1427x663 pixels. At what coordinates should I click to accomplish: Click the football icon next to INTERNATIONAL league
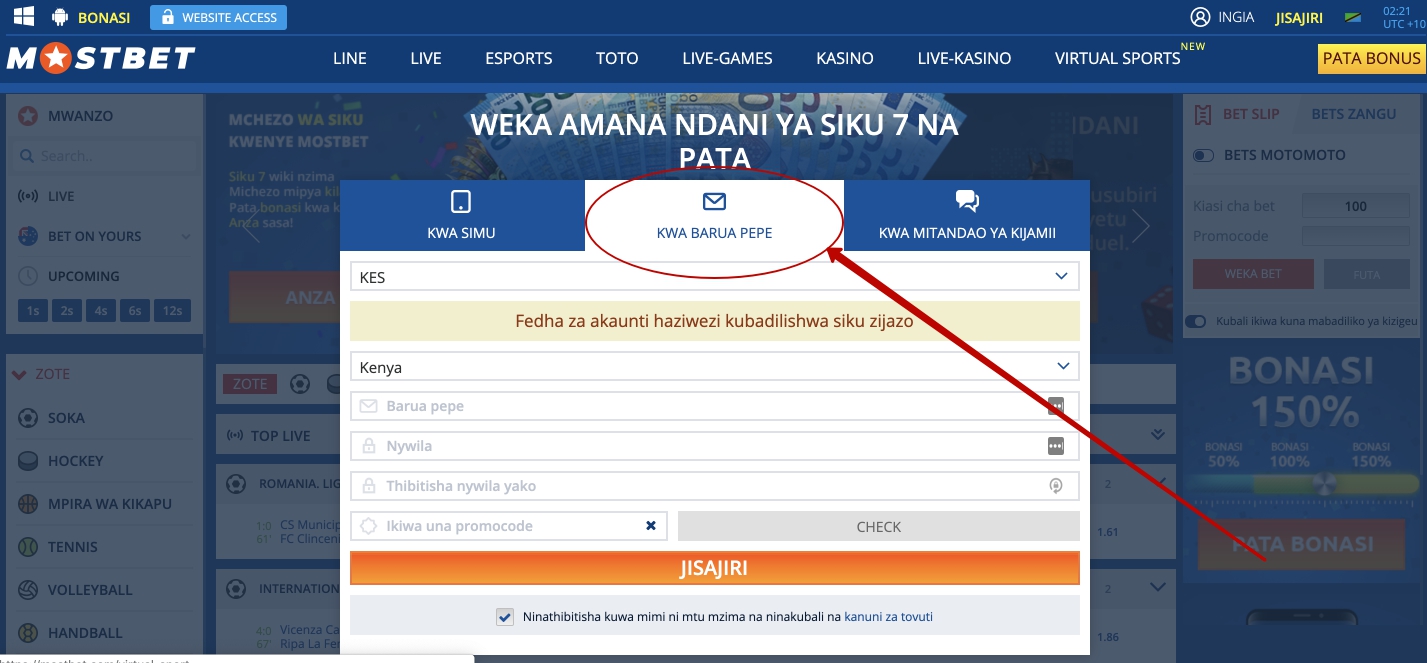click(x=236, y=588)
